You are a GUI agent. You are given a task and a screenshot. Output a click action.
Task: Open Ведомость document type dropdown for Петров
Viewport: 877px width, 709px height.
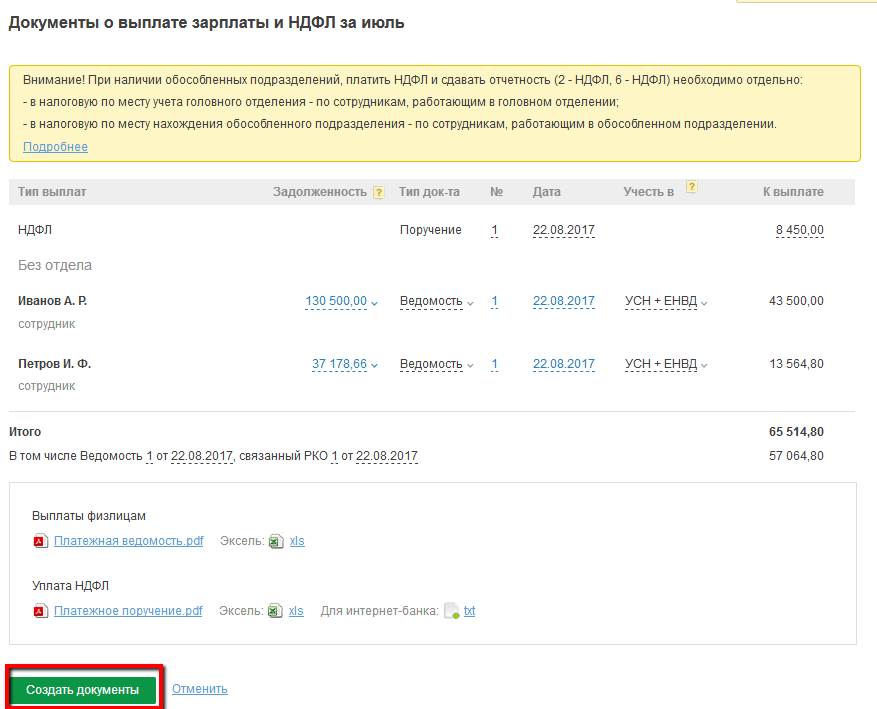click(436, 364)
